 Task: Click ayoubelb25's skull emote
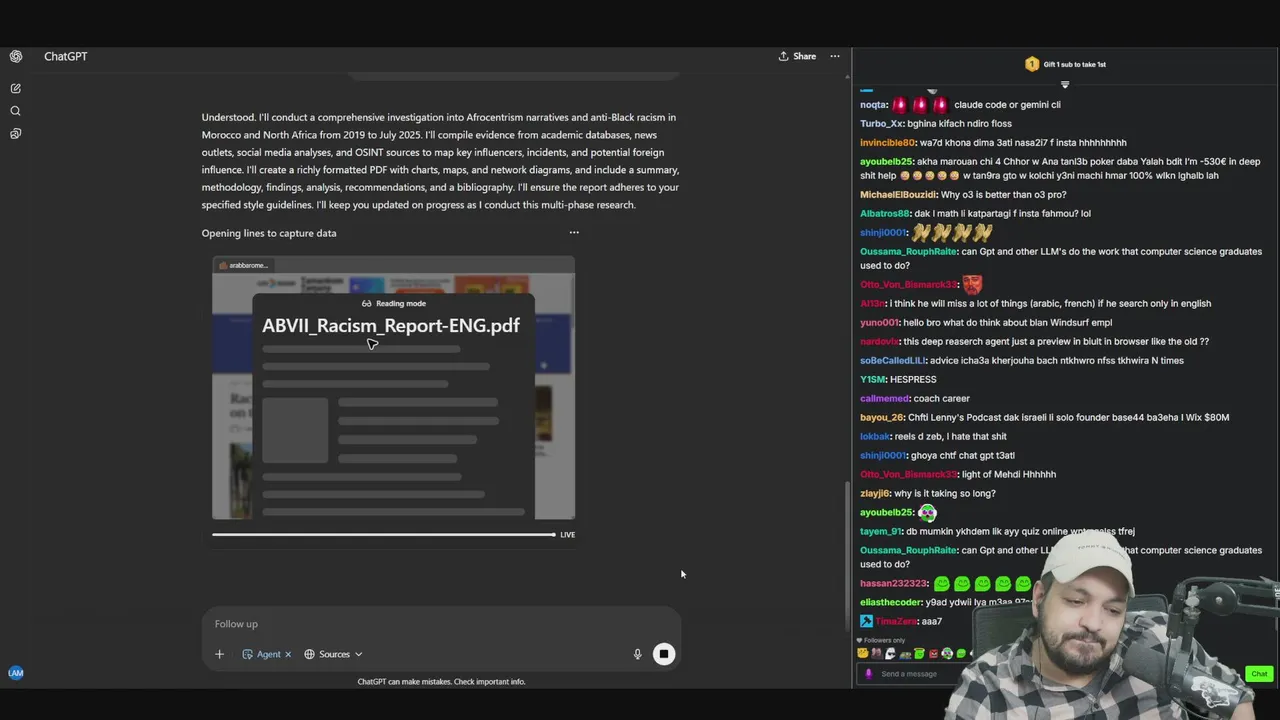pos(927,512)
